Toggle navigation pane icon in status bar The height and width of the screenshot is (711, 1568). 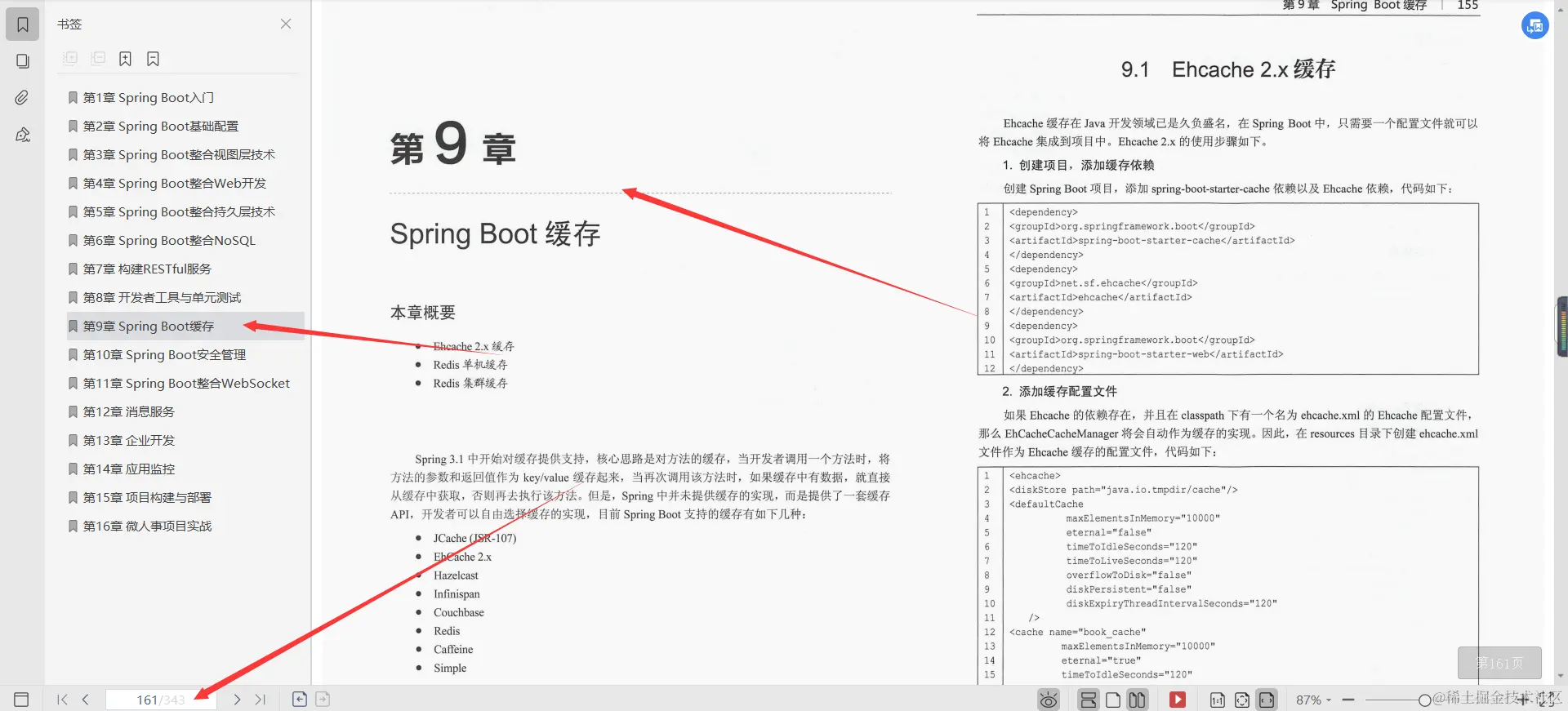point(21,700)
